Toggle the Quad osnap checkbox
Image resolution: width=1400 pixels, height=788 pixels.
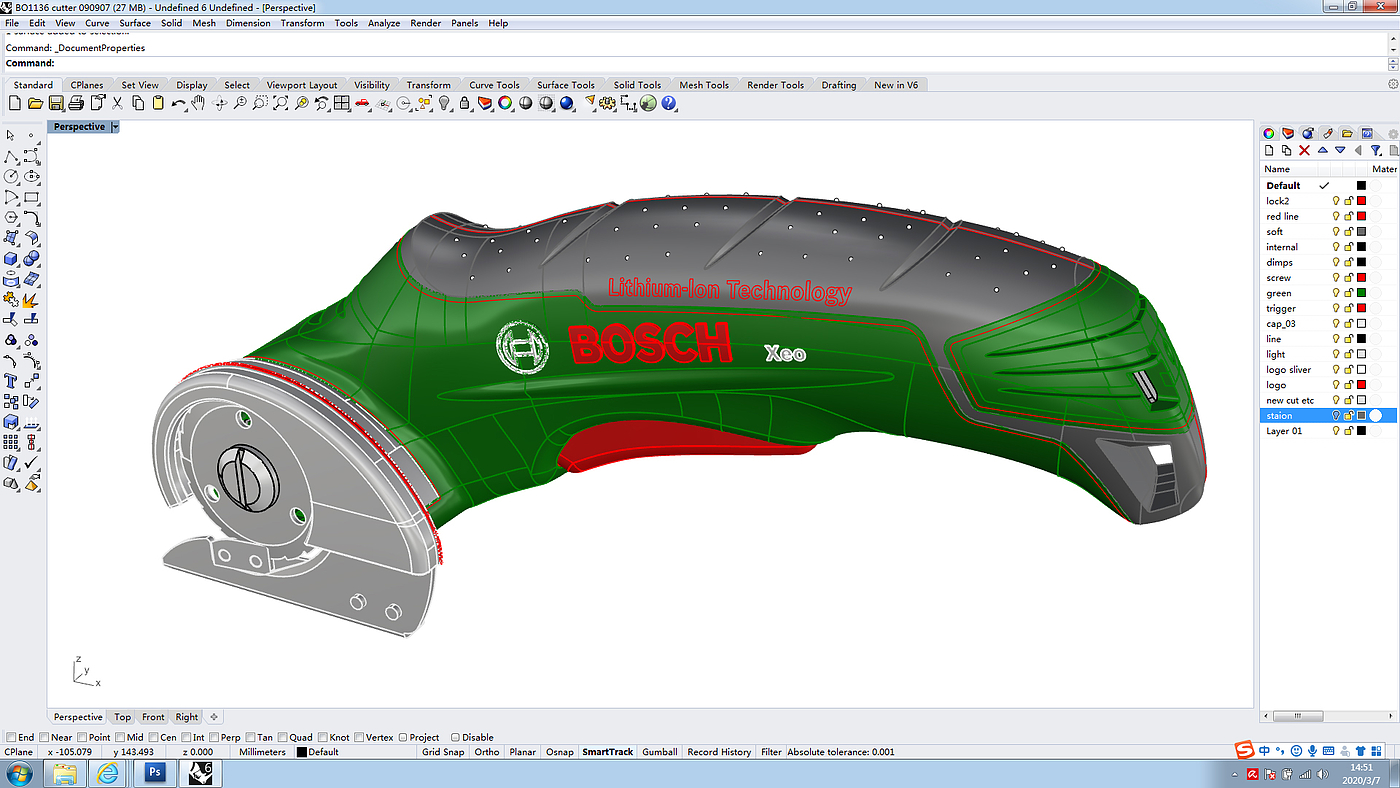tap(283, 737)
